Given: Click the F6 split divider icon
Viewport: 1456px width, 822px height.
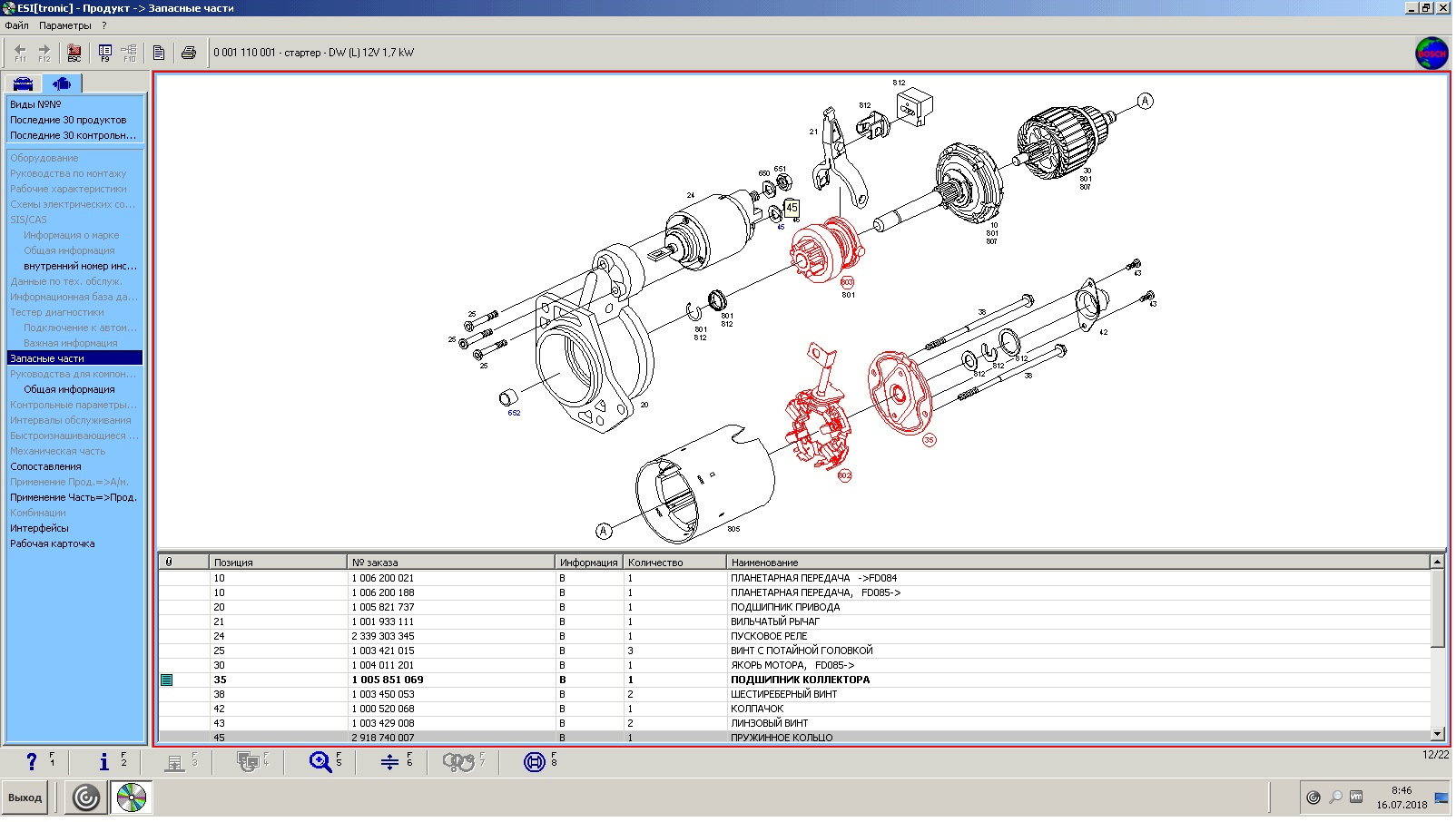Looking at the screenshot, I should (389, 762).
